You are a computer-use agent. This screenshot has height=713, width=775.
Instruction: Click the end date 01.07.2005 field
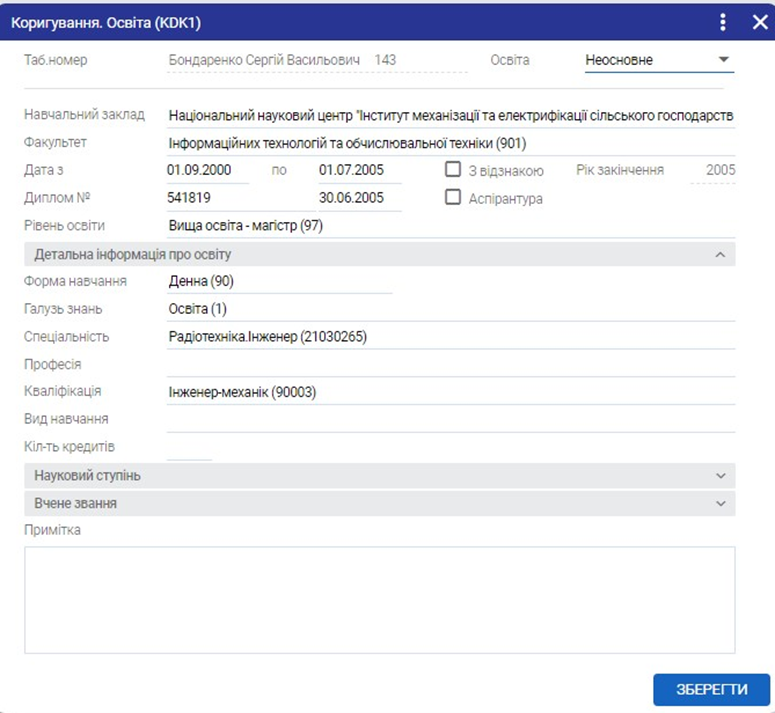[x=359, y=171]
